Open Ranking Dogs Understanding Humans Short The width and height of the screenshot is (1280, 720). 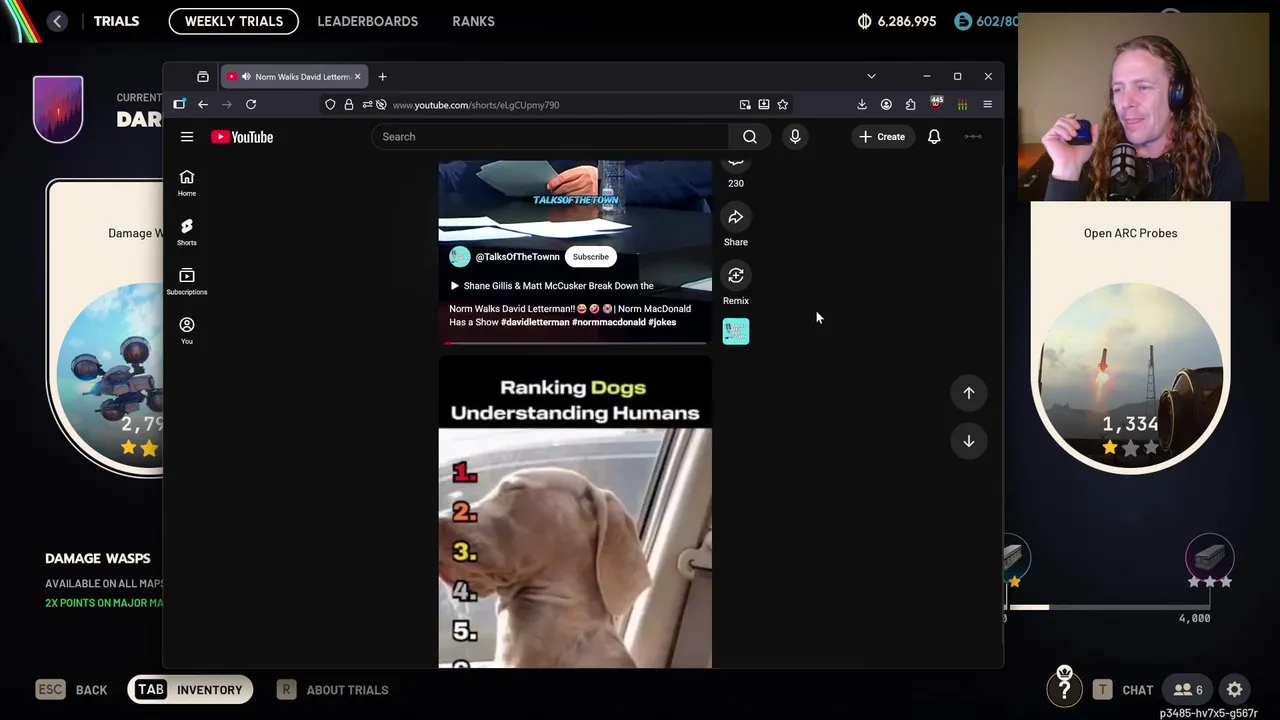click(575, 512)
